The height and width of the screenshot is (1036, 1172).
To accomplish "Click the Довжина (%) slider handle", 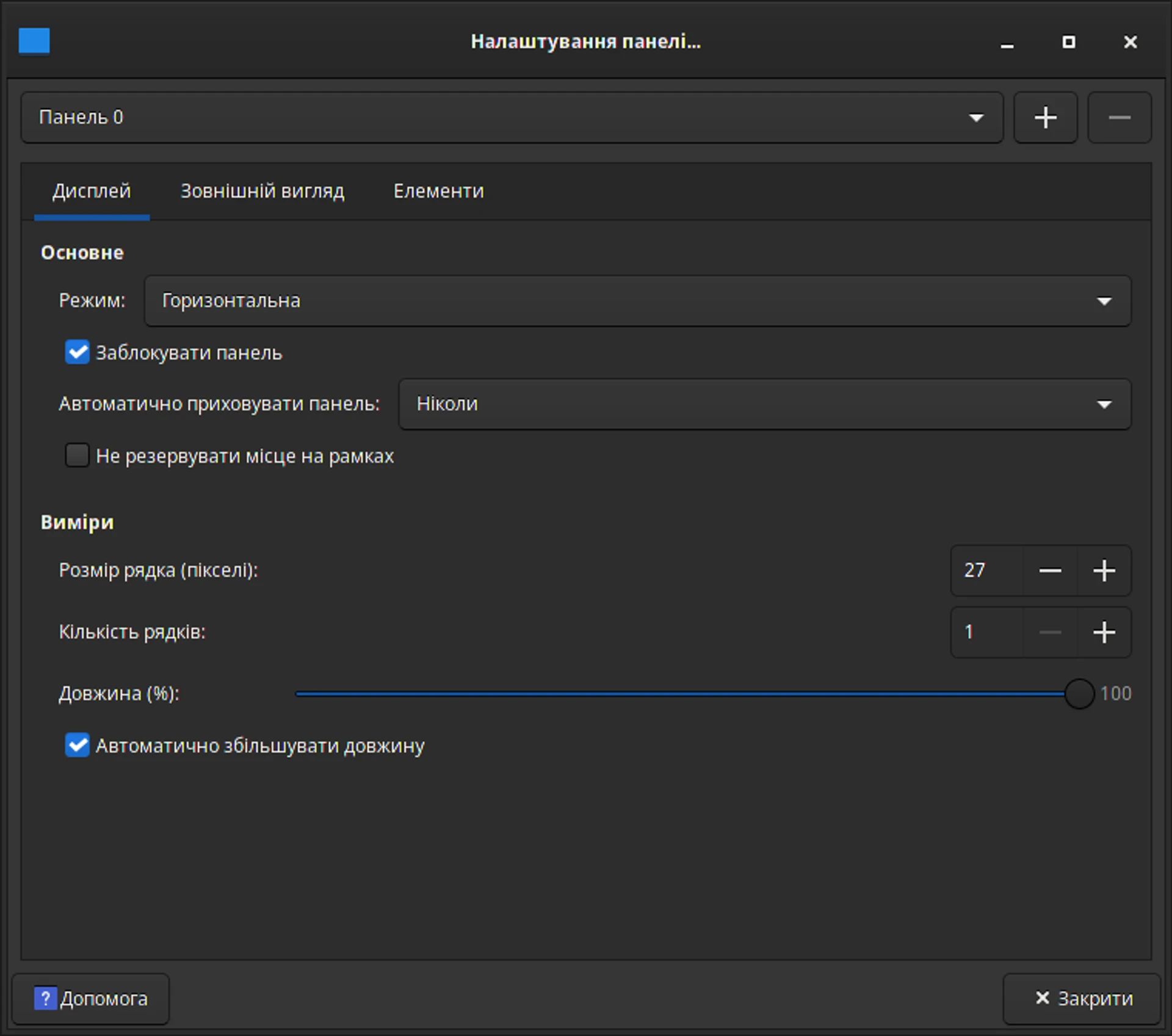I will pyautogui.click(x=1079, y=694).
